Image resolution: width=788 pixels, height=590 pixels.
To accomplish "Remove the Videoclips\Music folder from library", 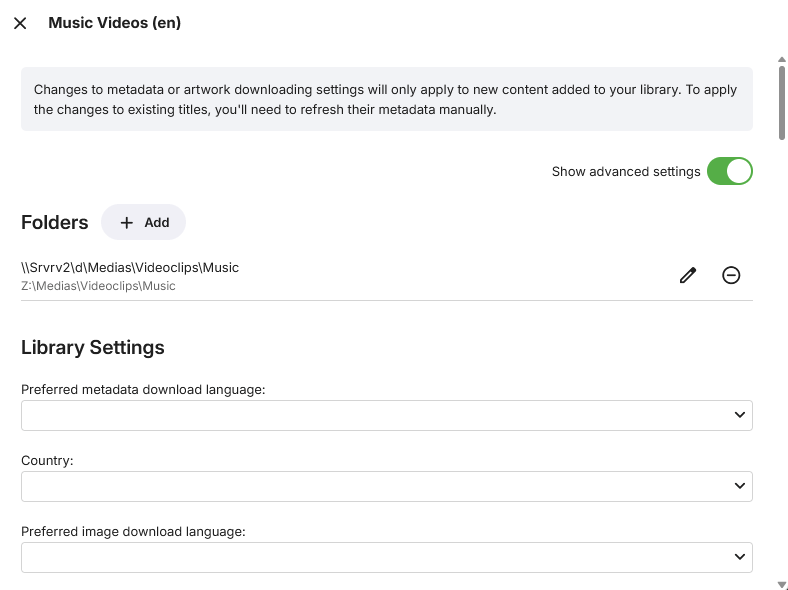I will (731, 275).
